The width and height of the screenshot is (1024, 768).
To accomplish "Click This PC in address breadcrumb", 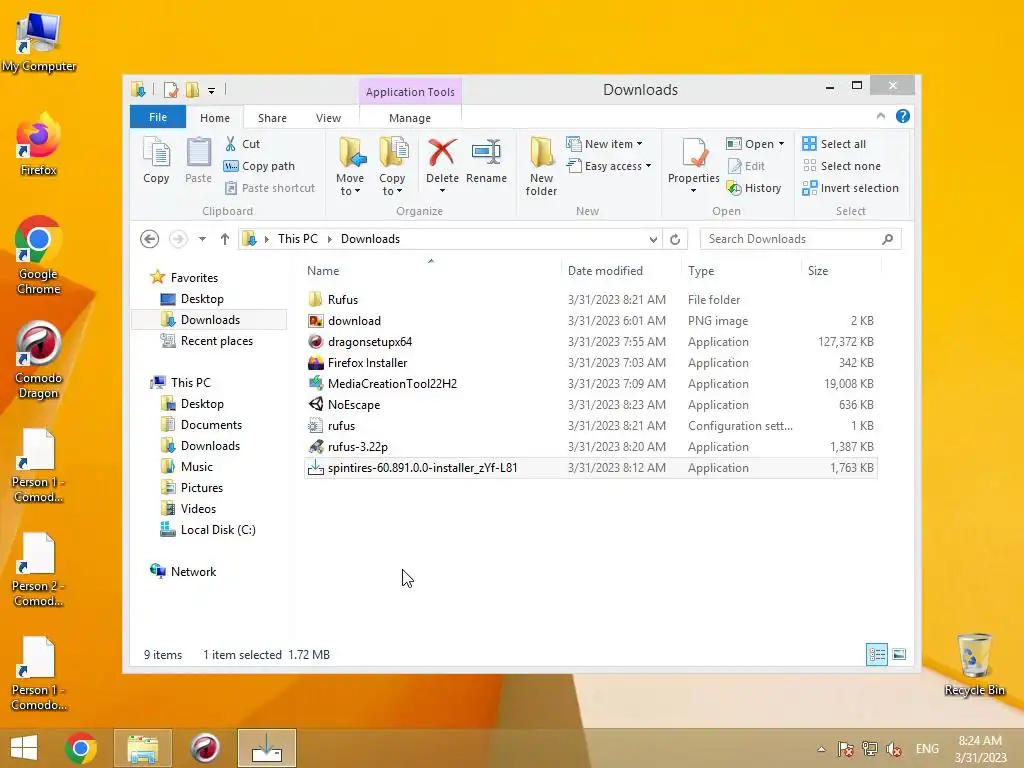I will click(x=298, y=239).
